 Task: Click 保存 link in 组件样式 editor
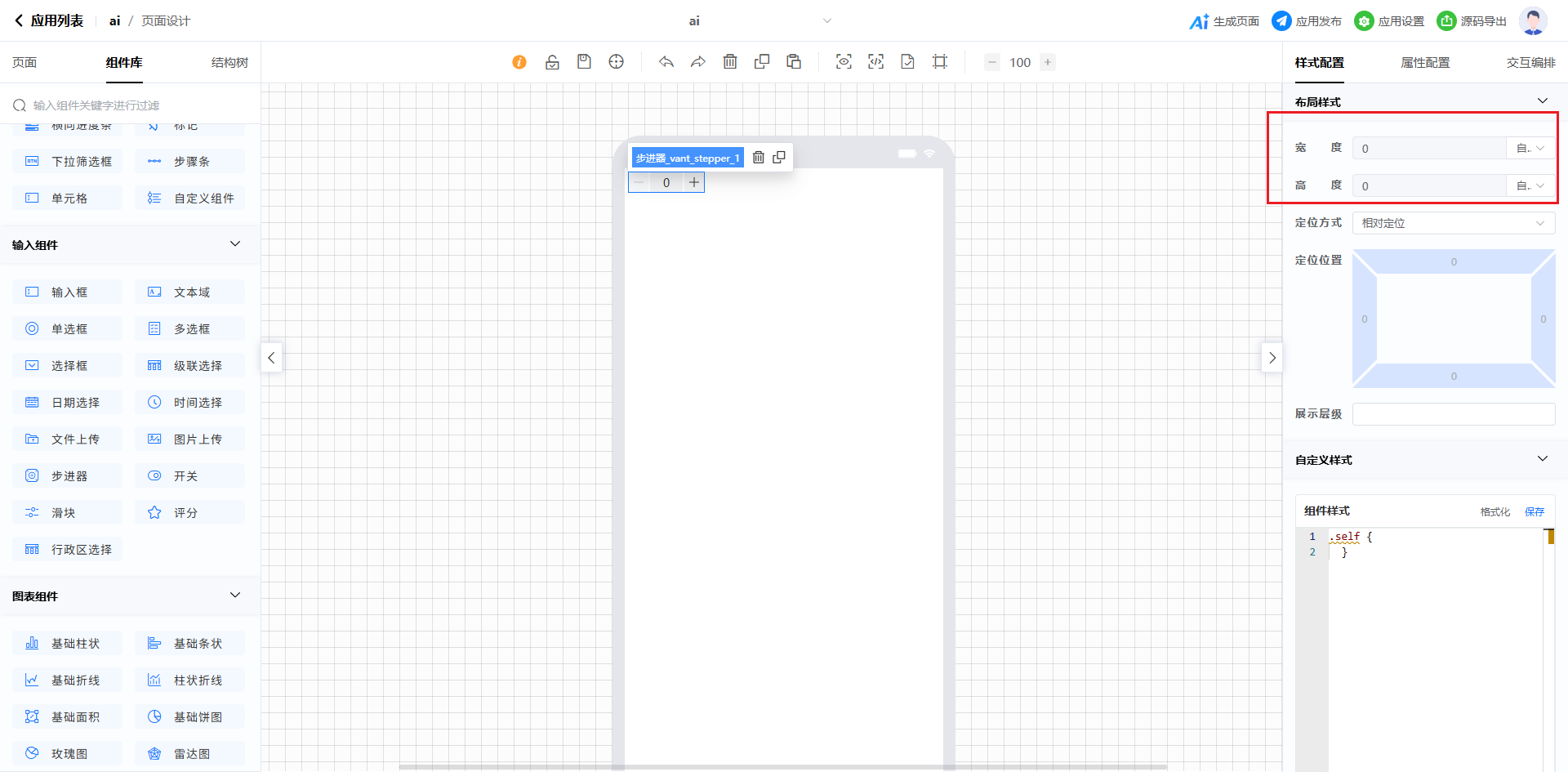click(x=1534, y=511)
